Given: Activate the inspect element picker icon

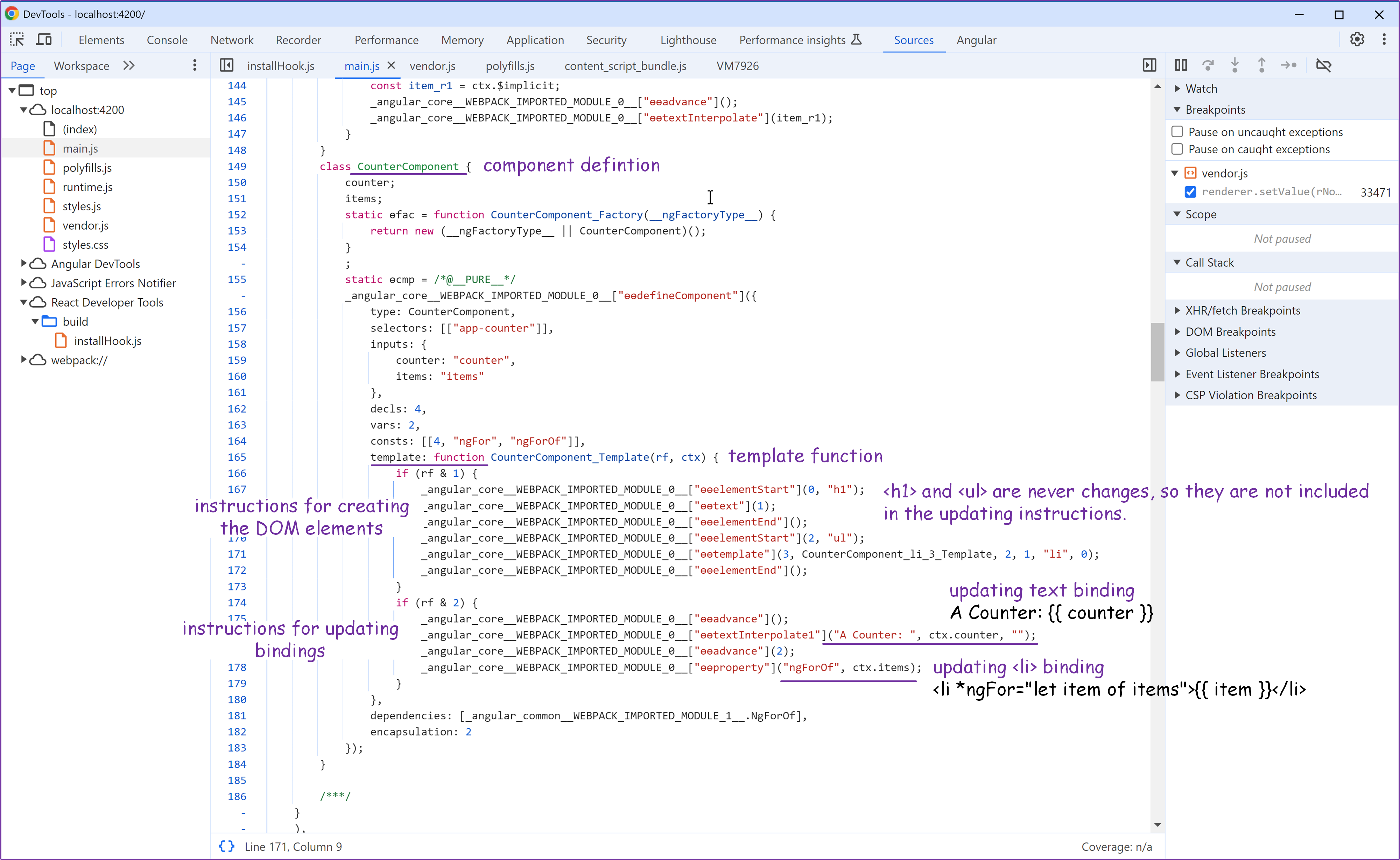Looking at the screenshot, I should pyautogui.click(x=17, y=40).
